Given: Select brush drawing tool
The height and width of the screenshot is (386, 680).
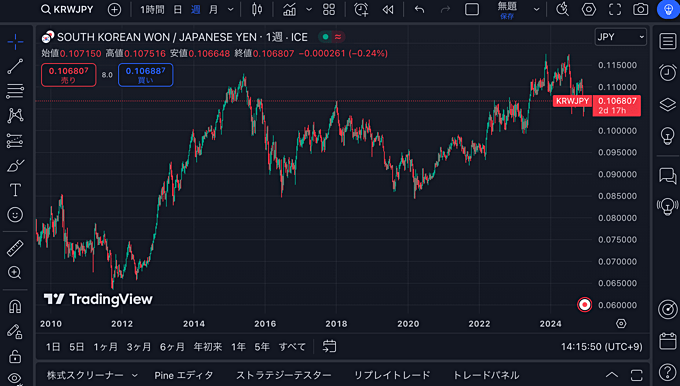Looking at the screenshot, I should (15, 166).
